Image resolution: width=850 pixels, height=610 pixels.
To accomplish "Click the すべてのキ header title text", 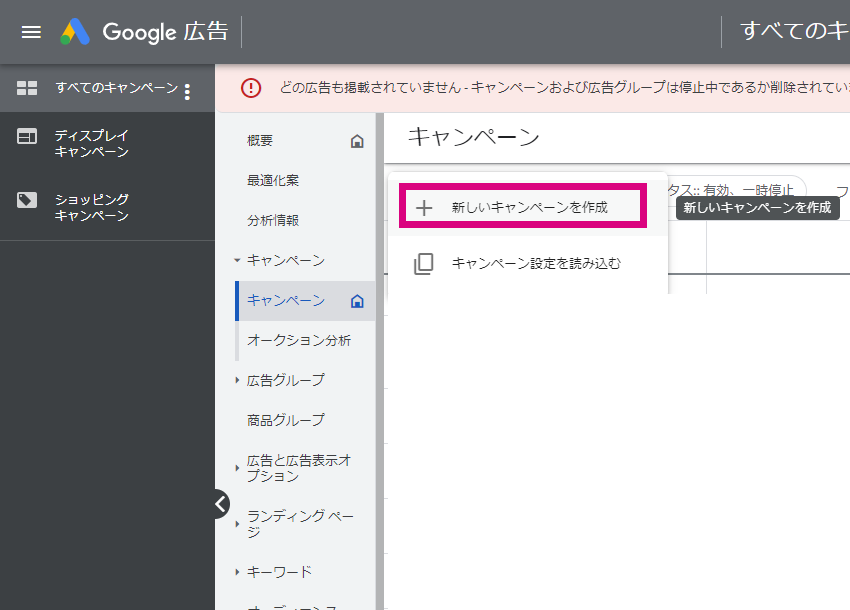I will tap(794, 31).
